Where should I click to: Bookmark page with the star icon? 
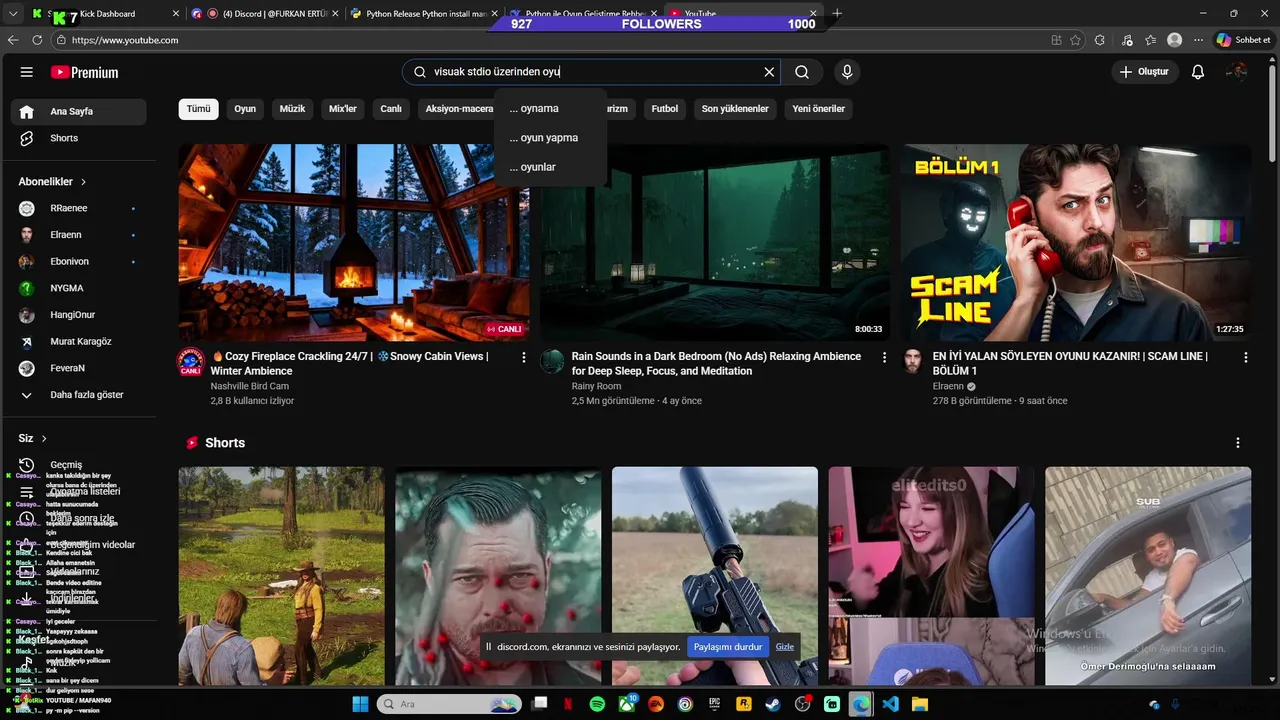click(x=1076, y=40)
